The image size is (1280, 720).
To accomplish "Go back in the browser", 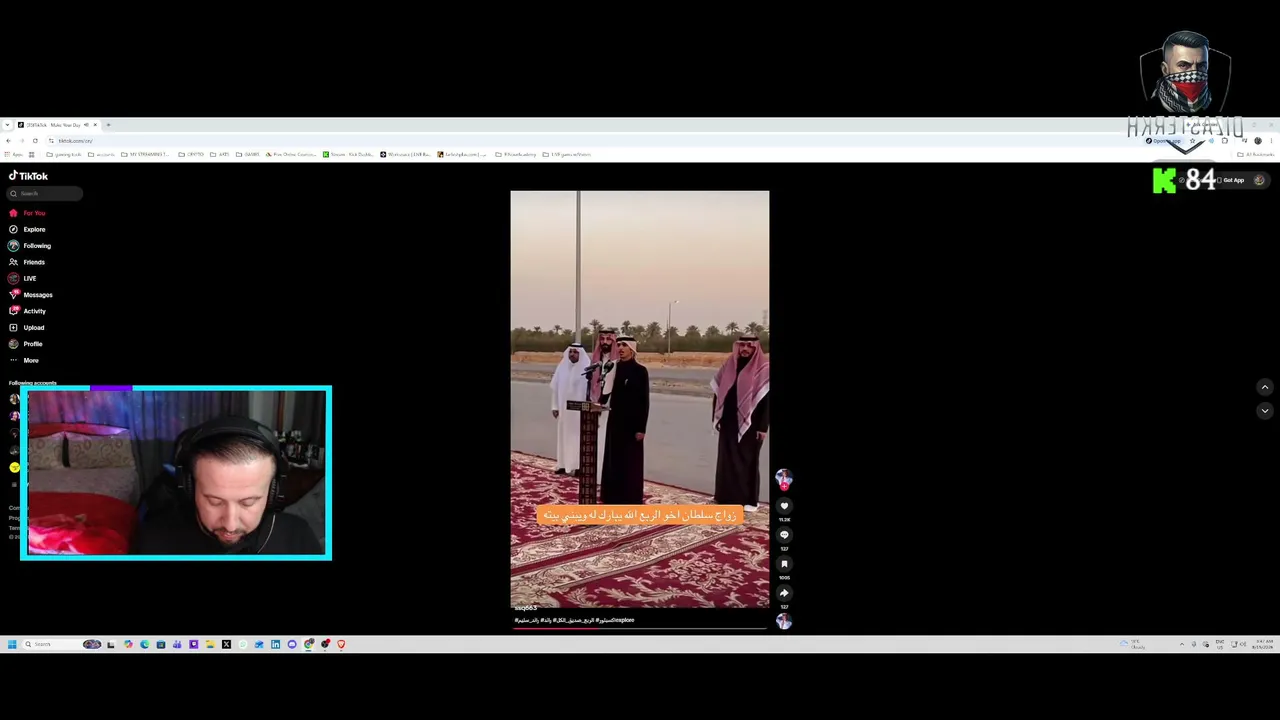I will [8, 141].
